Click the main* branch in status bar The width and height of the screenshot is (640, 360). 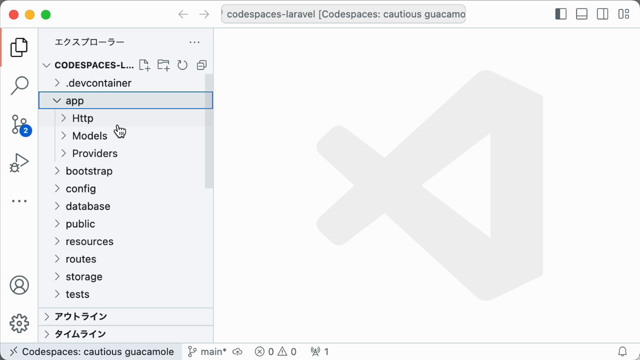point(207,351)
